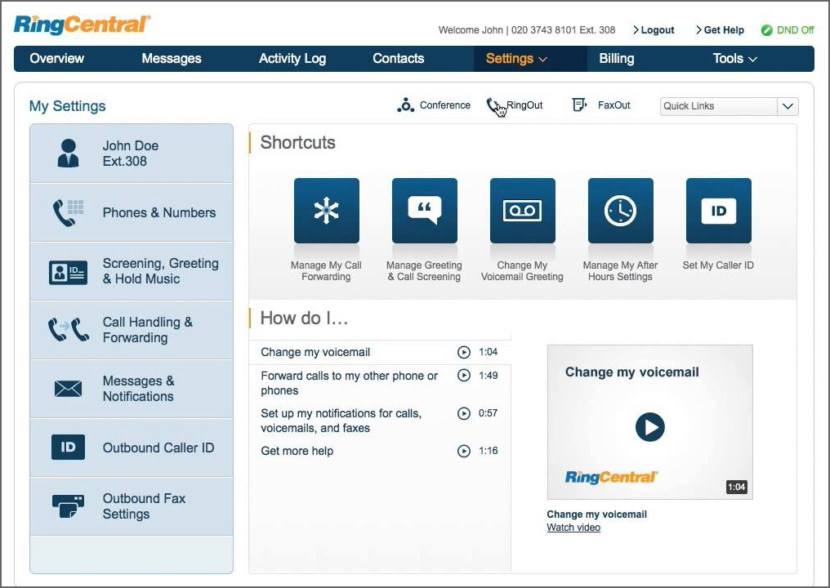Screen dimensions: 830x588
Task: Click the Messages & Notifications envelope icon
Action: tap(68, 388)
